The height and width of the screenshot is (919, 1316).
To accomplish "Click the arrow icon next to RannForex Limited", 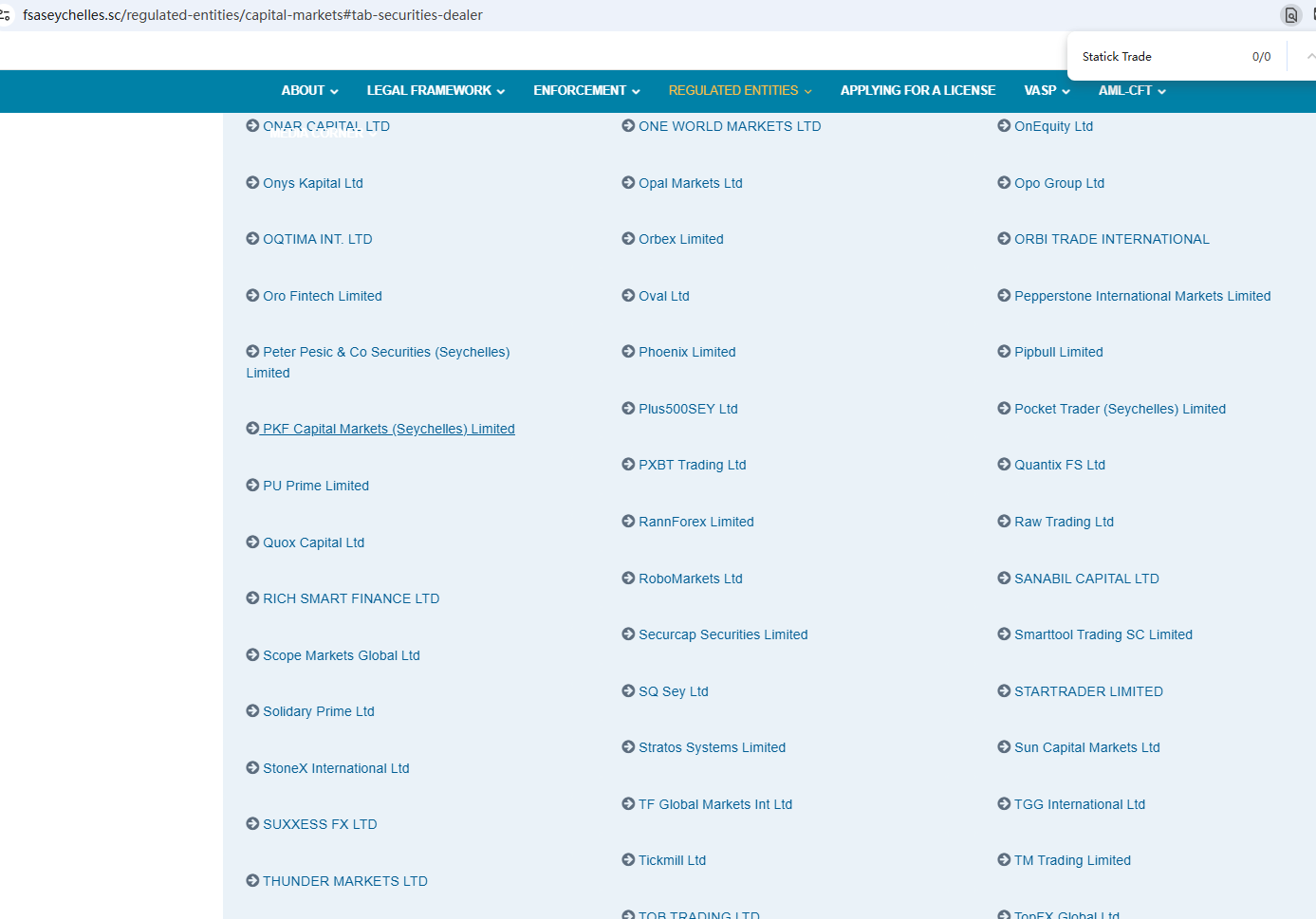I will [x=628, y=521].
